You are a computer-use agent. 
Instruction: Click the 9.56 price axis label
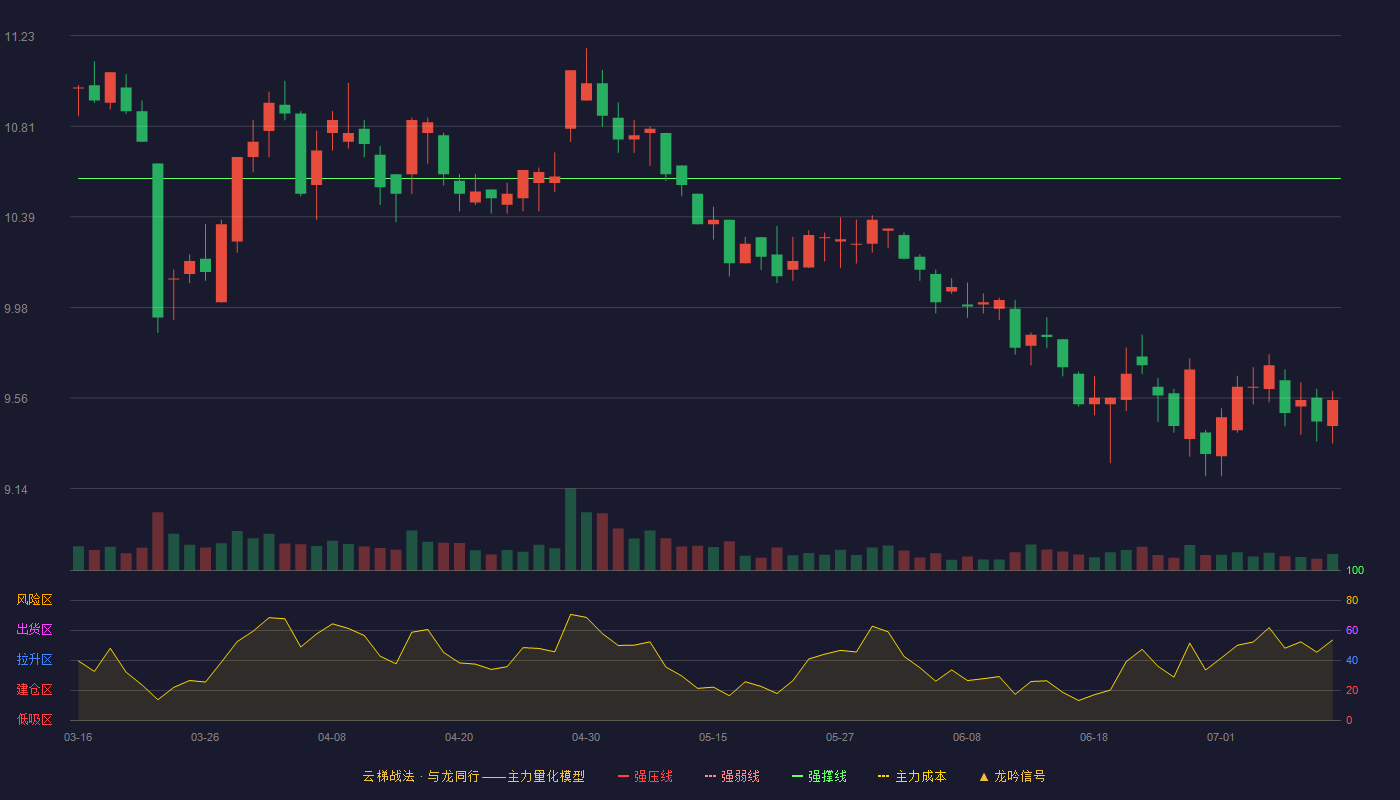16,399
